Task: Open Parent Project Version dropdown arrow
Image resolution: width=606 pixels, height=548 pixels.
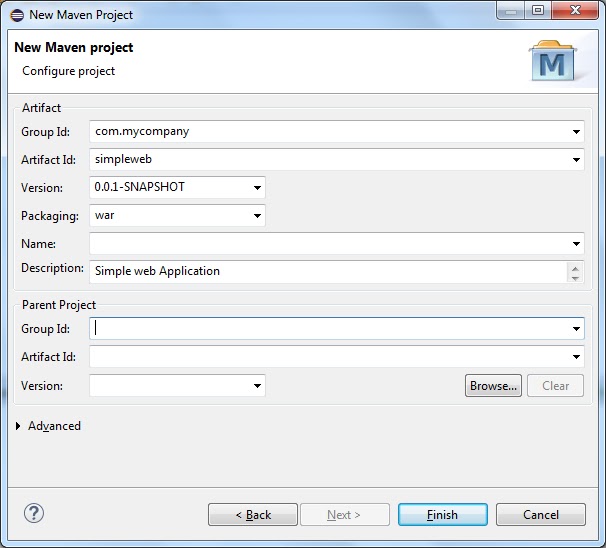Action: click(x=257, y=386)
